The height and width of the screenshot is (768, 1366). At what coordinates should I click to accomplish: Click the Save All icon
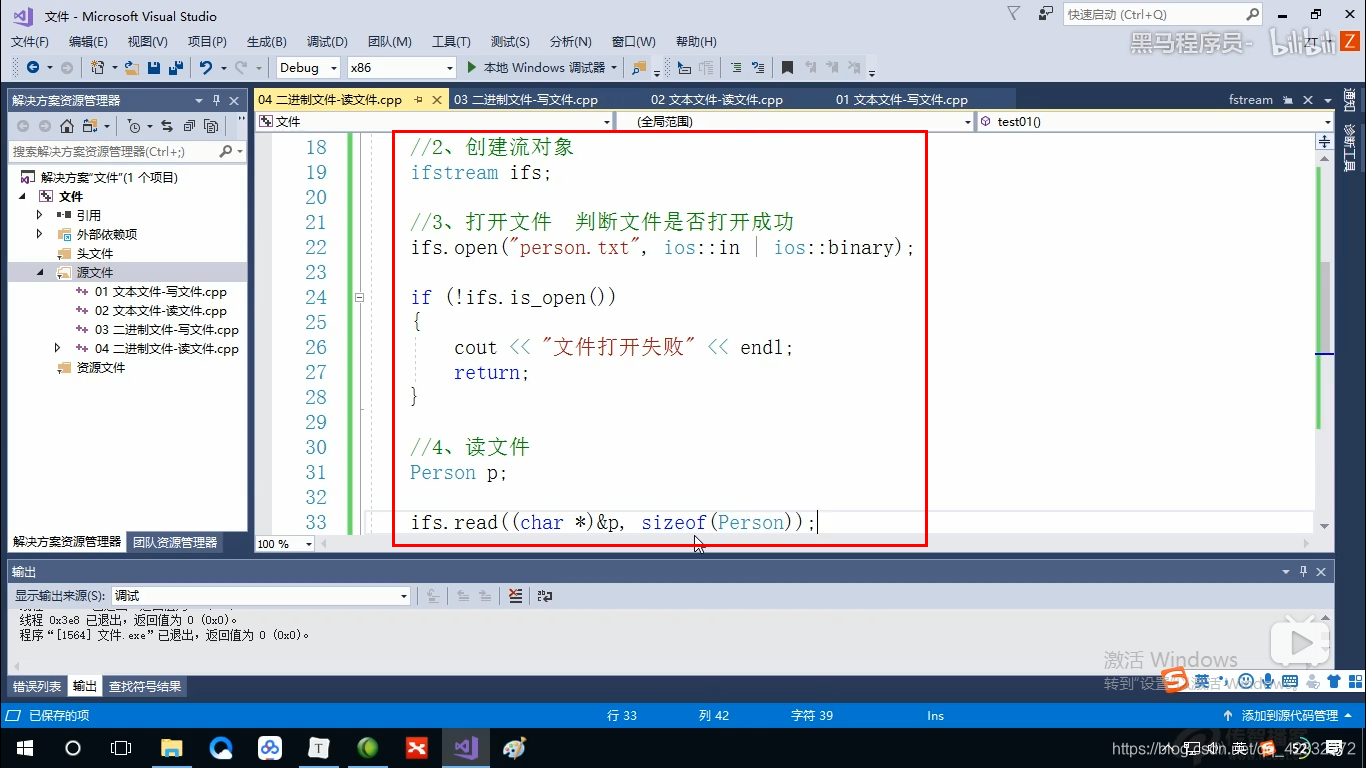176,67
